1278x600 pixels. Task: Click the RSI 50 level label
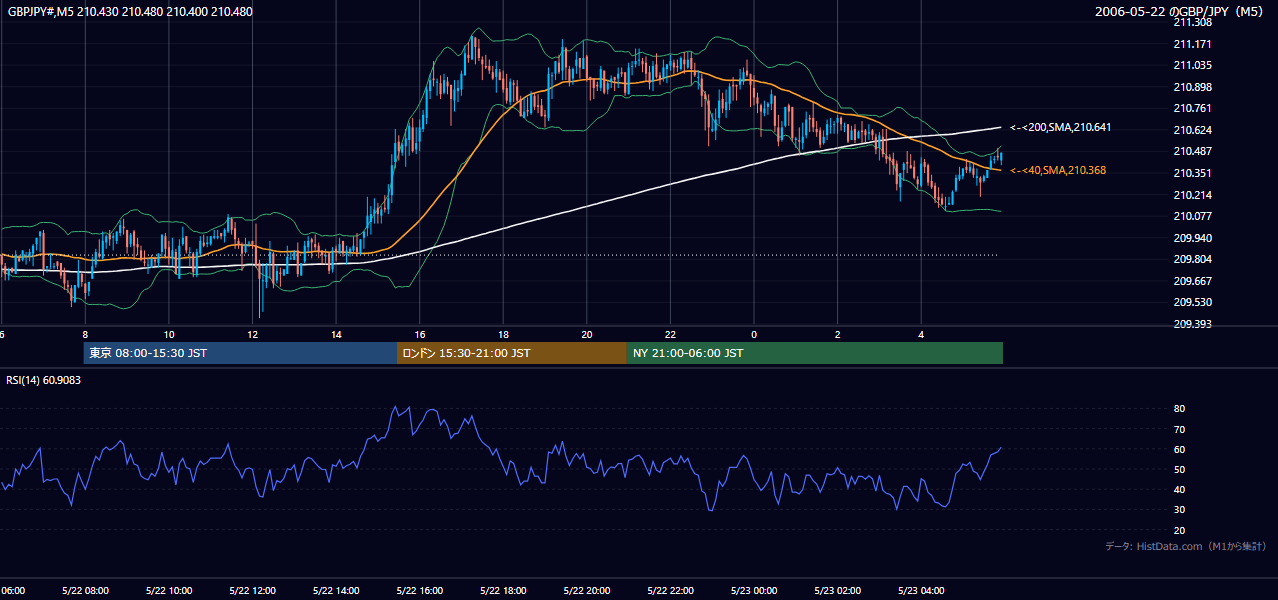(1179, 470)
